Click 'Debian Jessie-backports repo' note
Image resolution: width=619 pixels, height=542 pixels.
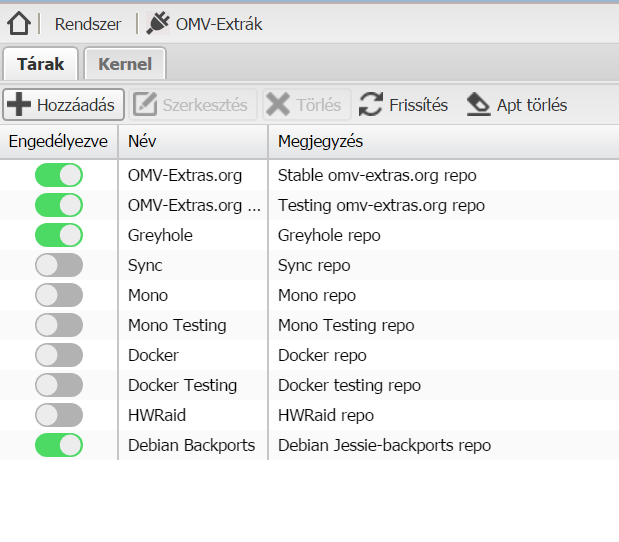(385, 446)
